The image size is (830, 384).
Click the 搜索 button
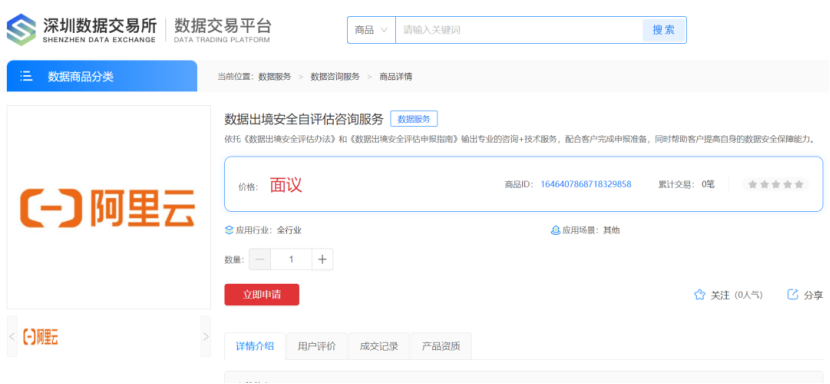(x=664, y=30)
